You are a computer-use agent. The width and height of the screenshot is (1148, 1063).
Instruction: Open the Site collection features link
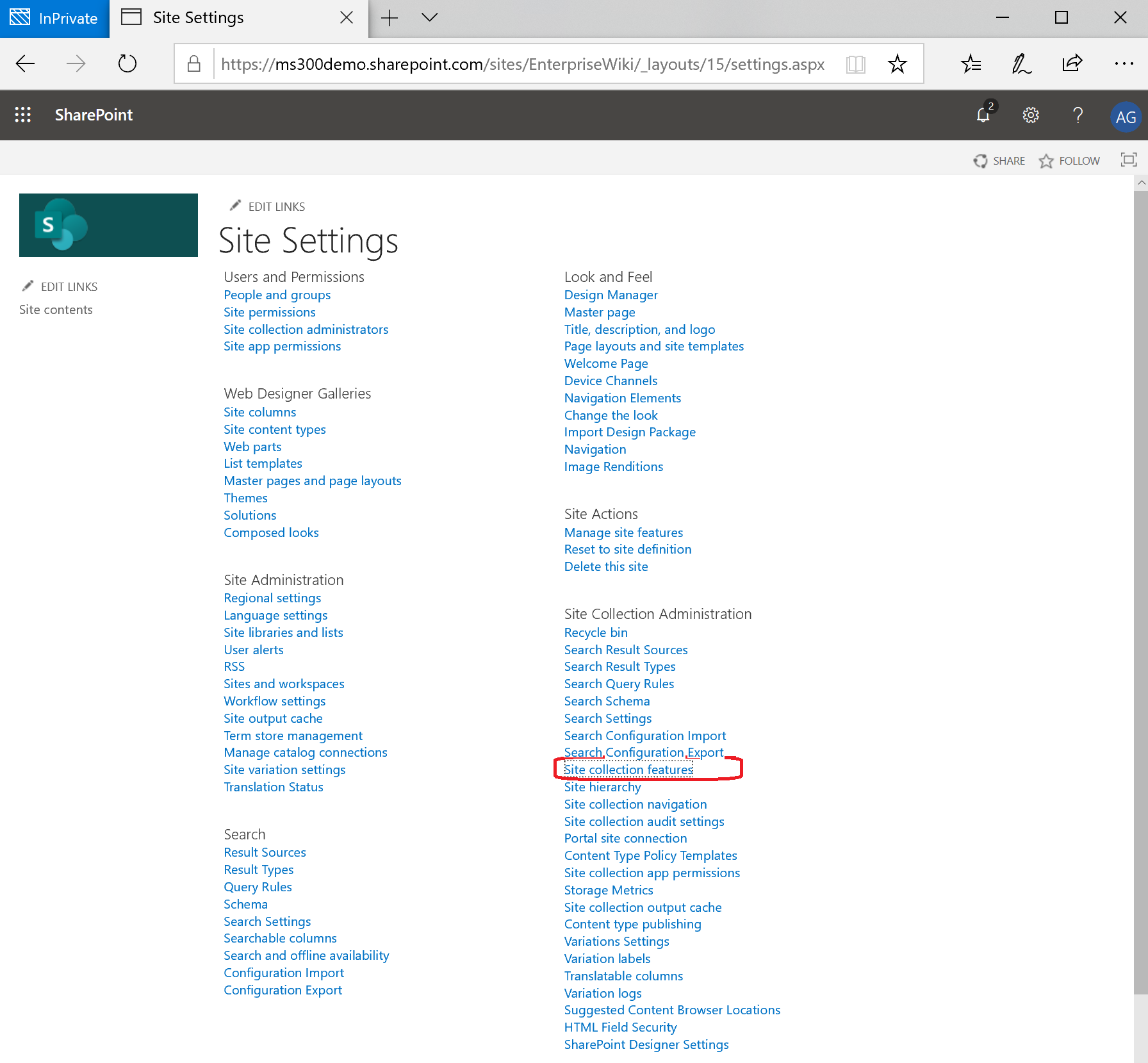pyautogui.click(x=627, y=770)
